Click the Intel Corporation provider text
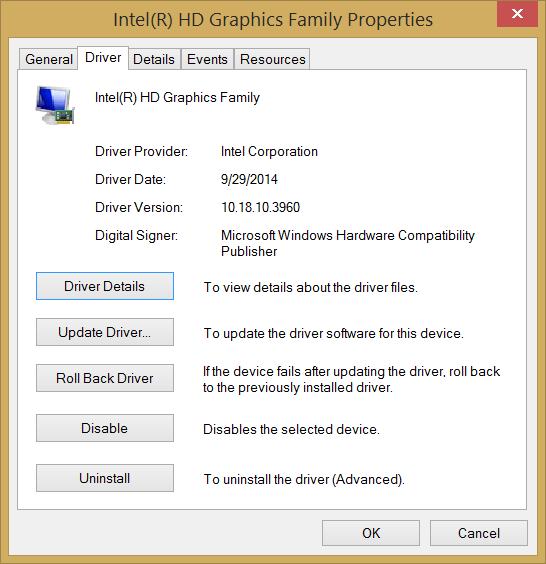This screenshot has height=564, width=546. pos(269,151)
